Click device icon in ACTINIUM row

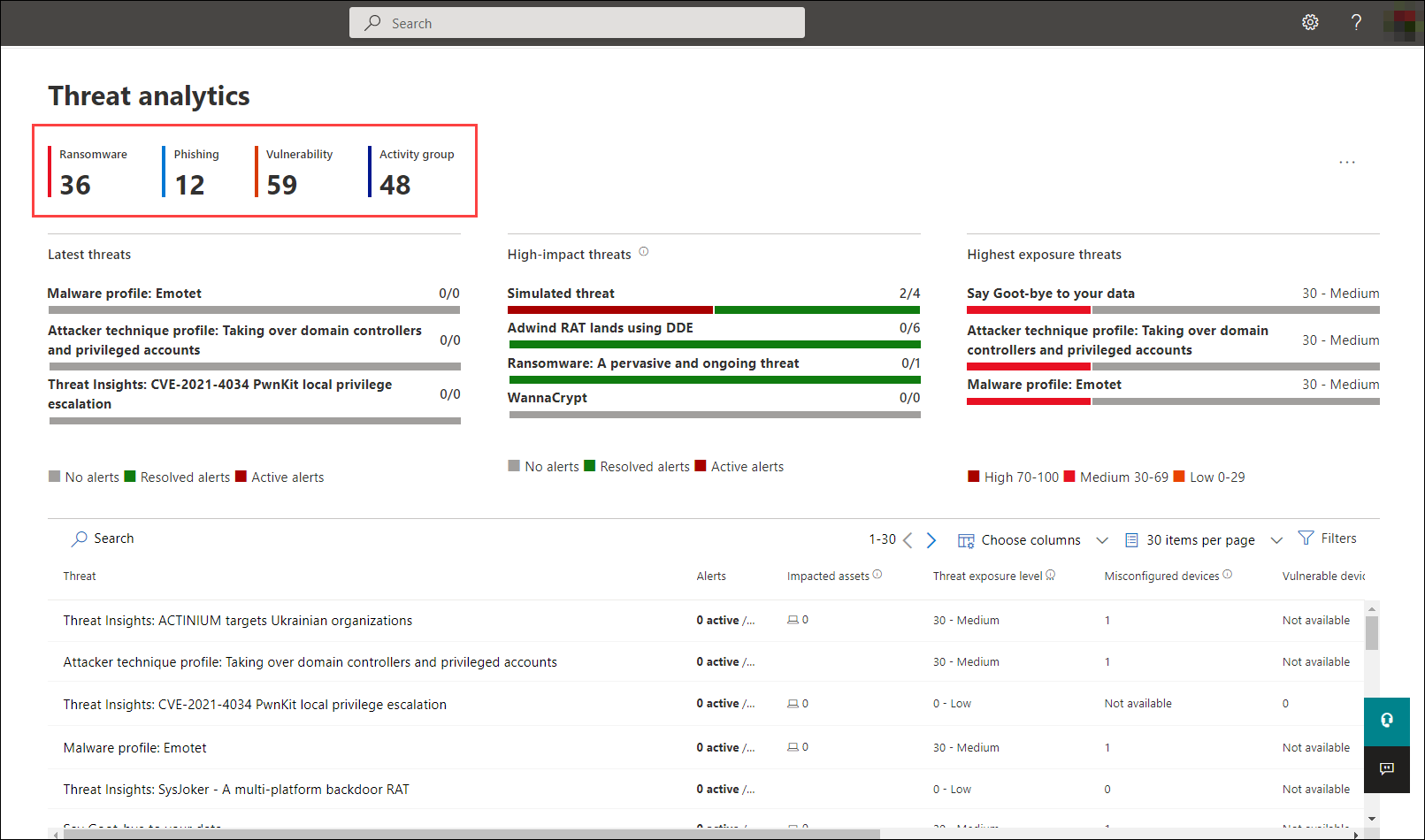(x=793, y=620)
